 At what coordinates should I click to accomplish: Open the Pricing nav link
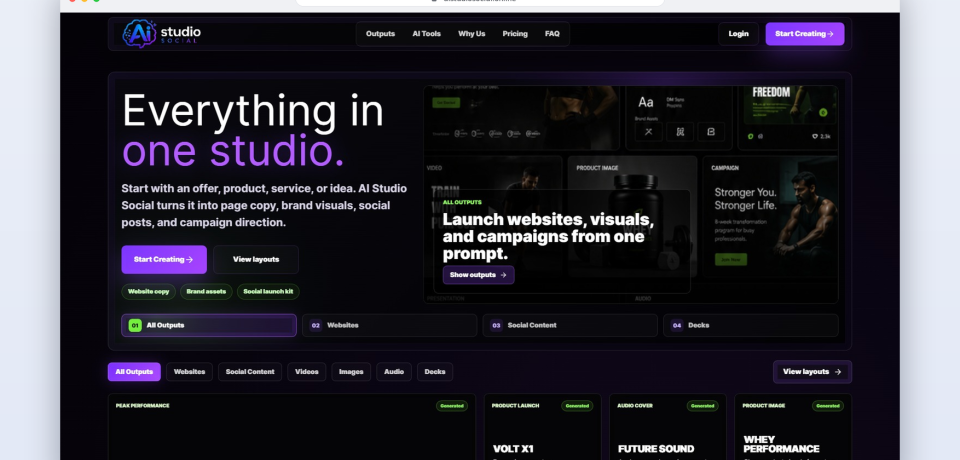tap(515, 34)
